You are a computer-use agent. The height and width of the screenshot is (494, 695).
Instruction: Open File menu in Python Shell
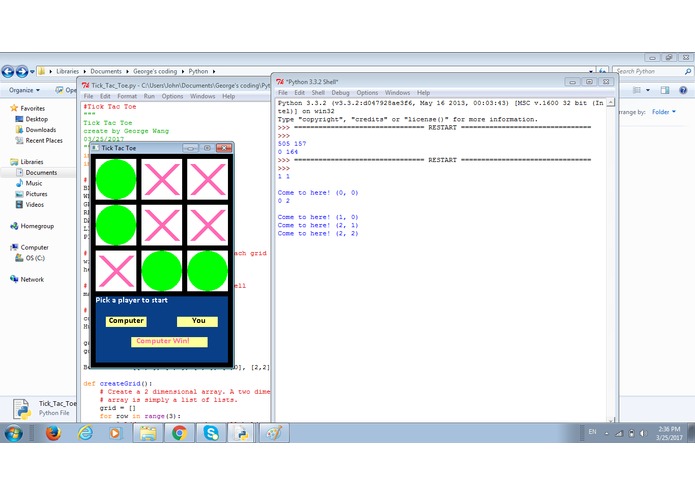283,93
